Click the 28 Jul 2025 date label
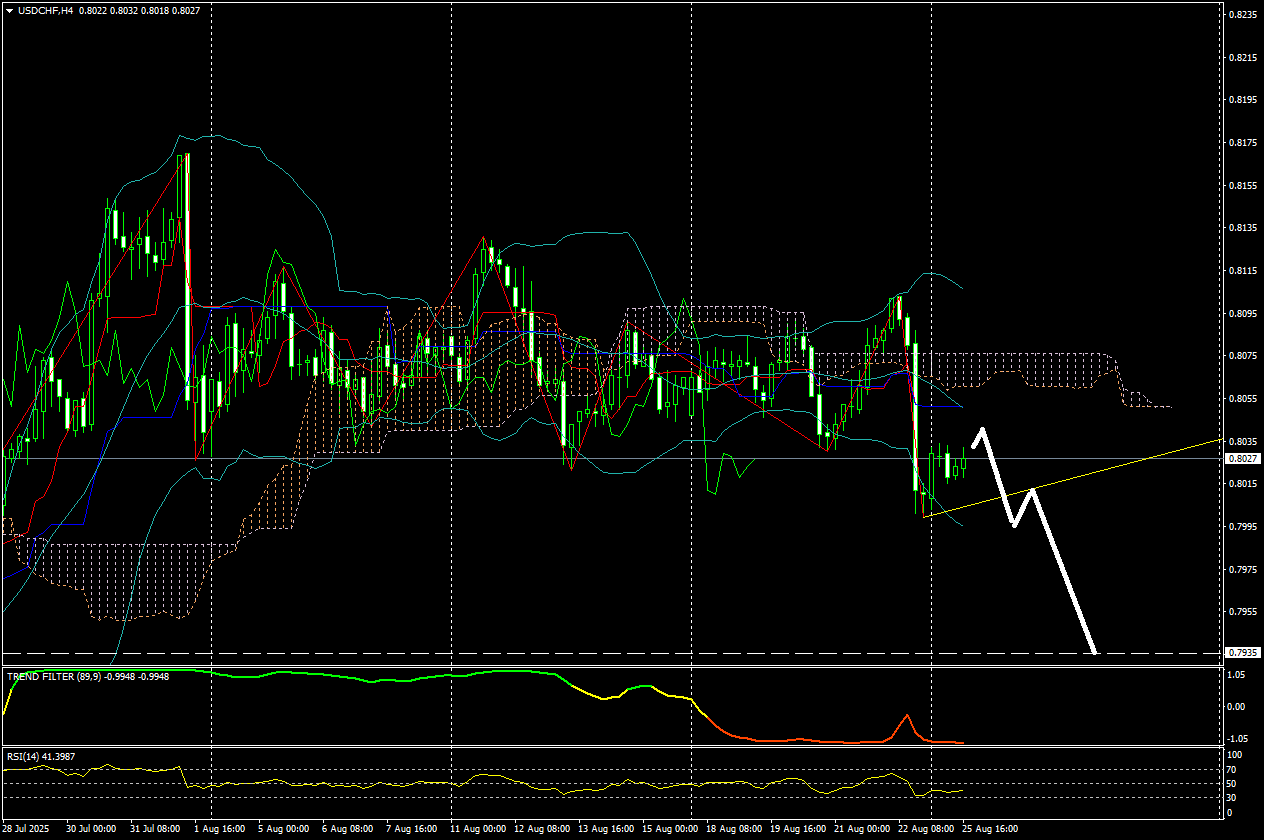 (x=25, y=829)
